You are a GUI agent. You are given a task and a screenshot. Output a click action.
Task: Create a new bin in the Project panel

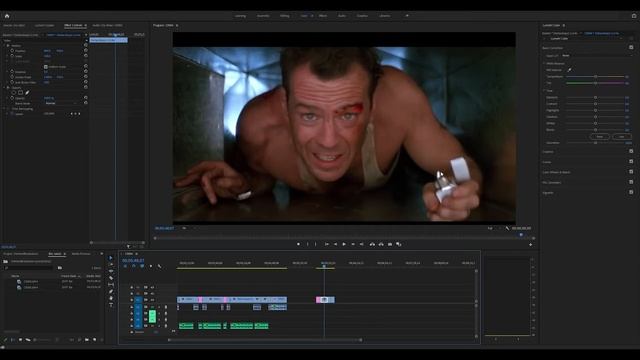(x=87, y=340)
